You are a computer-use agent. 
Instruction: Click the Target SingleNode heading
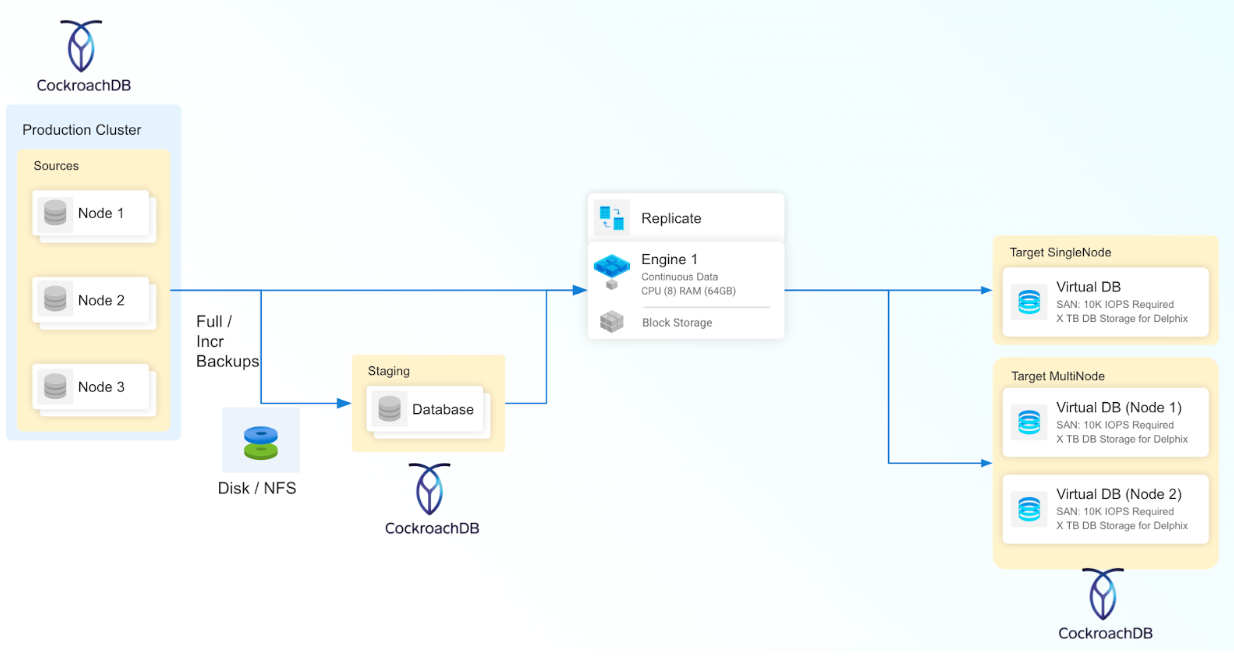[x=1060, y=253]
